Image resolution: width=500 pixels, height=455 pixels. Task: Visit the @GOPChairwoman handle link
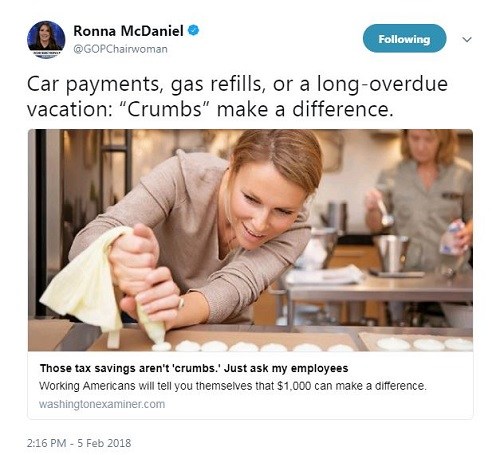[120, 49]
